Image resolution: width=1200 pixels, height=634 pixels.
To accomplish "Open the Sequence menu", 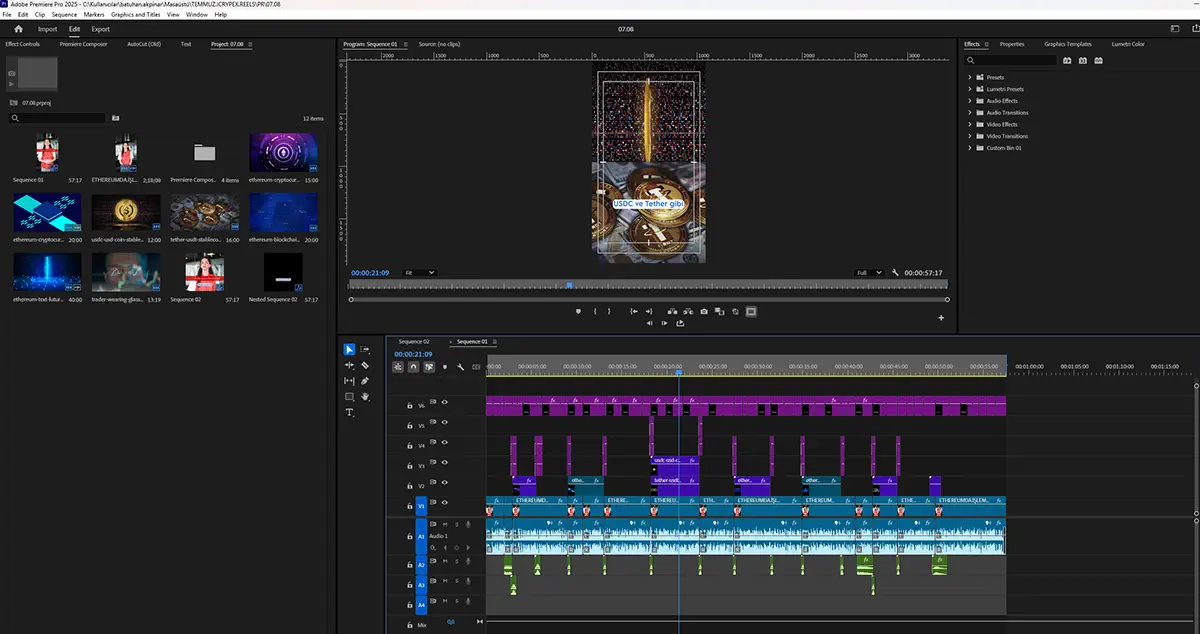I will point(64,15).
